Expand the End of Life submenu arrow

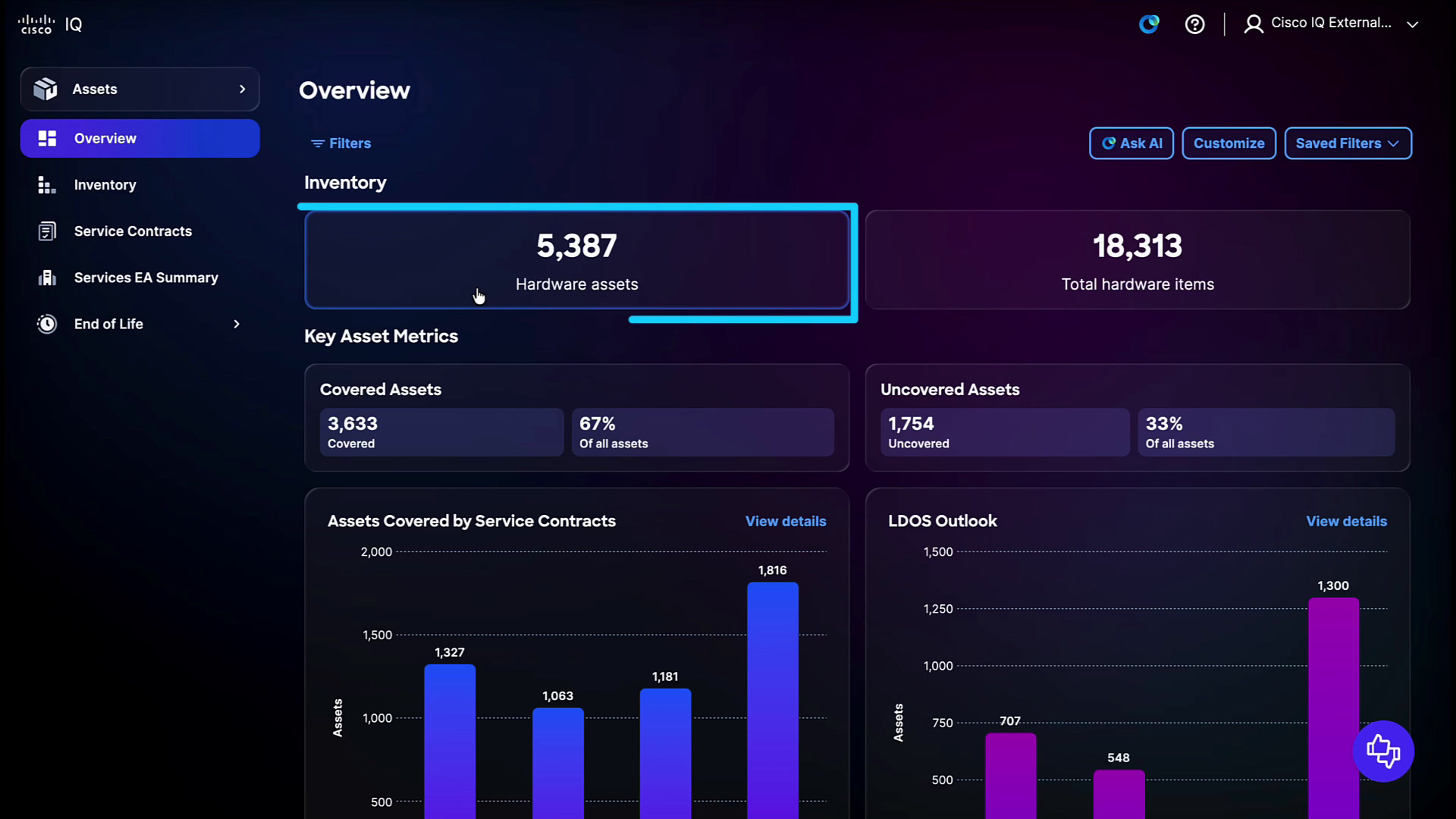point(237,324)
